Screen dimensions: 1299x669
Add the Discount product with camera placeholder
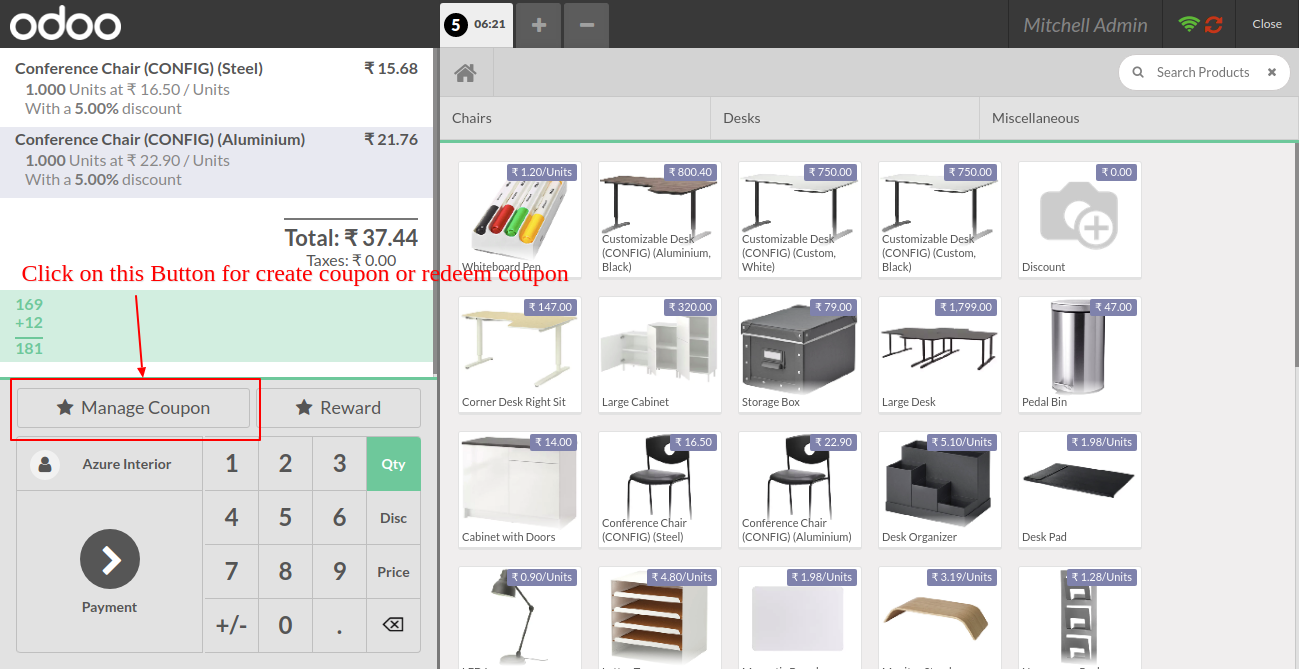(x=1080, y=220)
